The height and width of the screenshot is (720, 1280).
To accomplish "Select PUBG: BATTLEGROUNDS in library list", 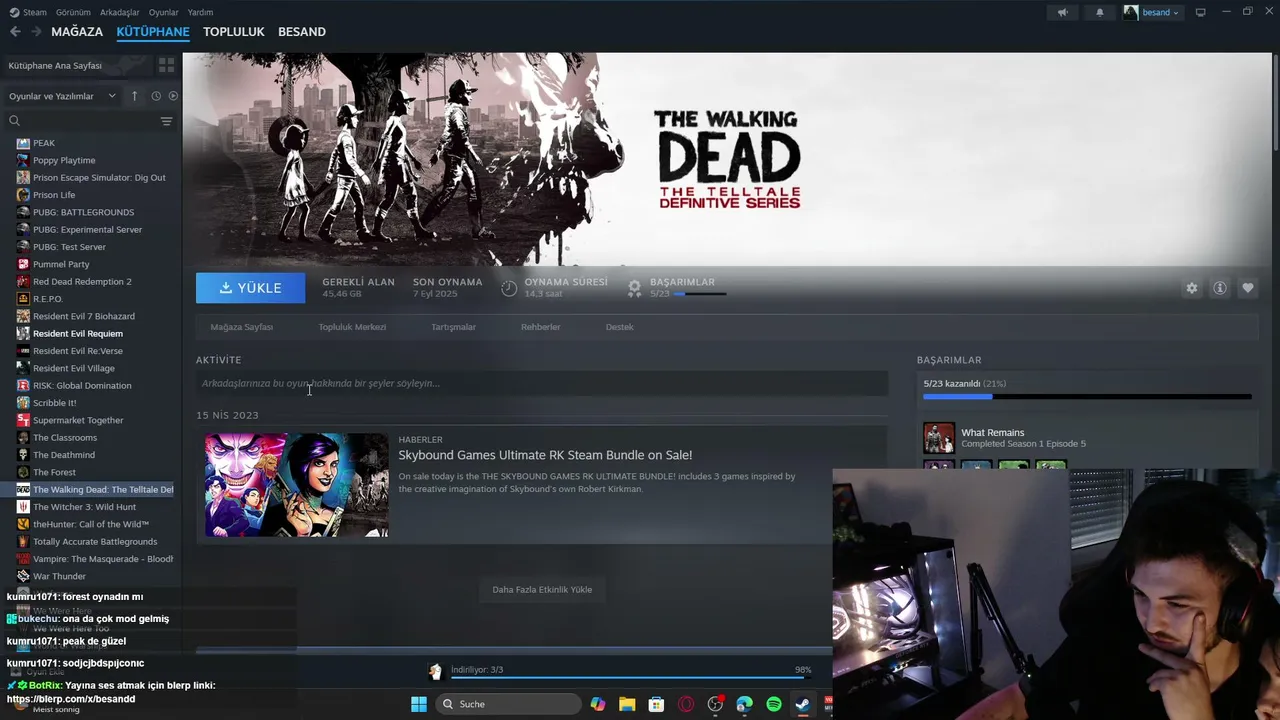I will pyautogui.click(x=83, y=212).
